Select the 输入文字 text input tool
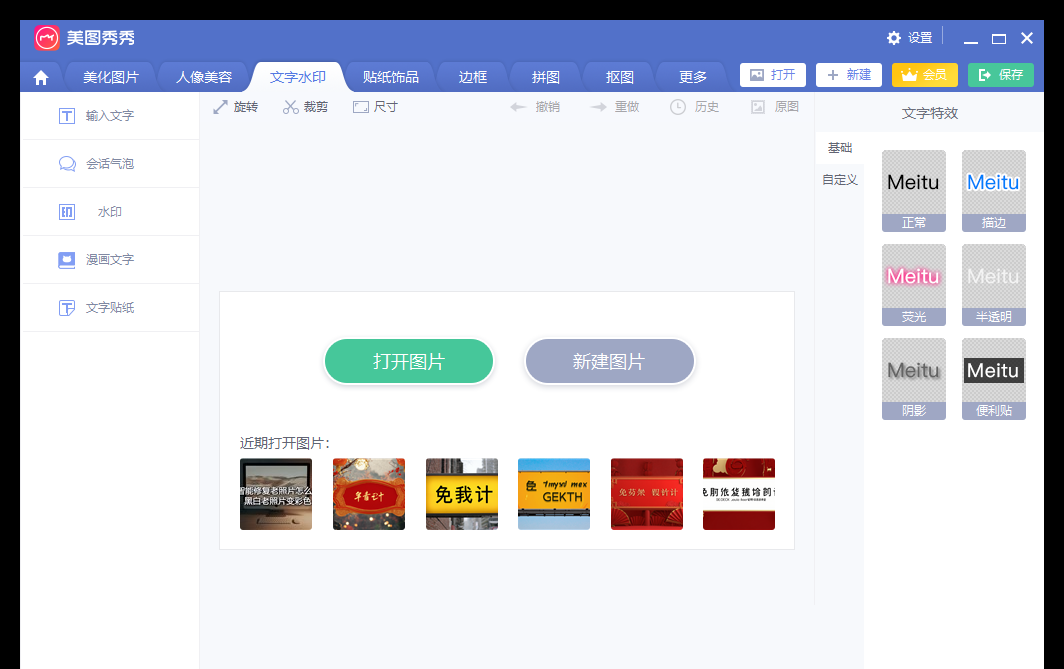Screen dimensions: 1064x669 coord(111,116)
